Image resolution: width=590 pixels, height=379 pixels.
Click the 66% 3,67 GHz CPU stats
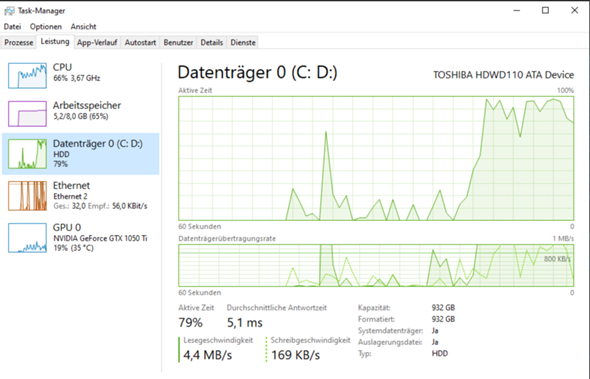[x=77, y=78]
